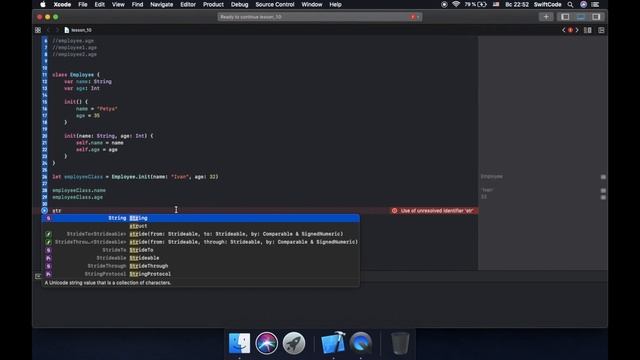Toggle the debug area panel
The width and height of the screenshot is (640, 360).
580,17
